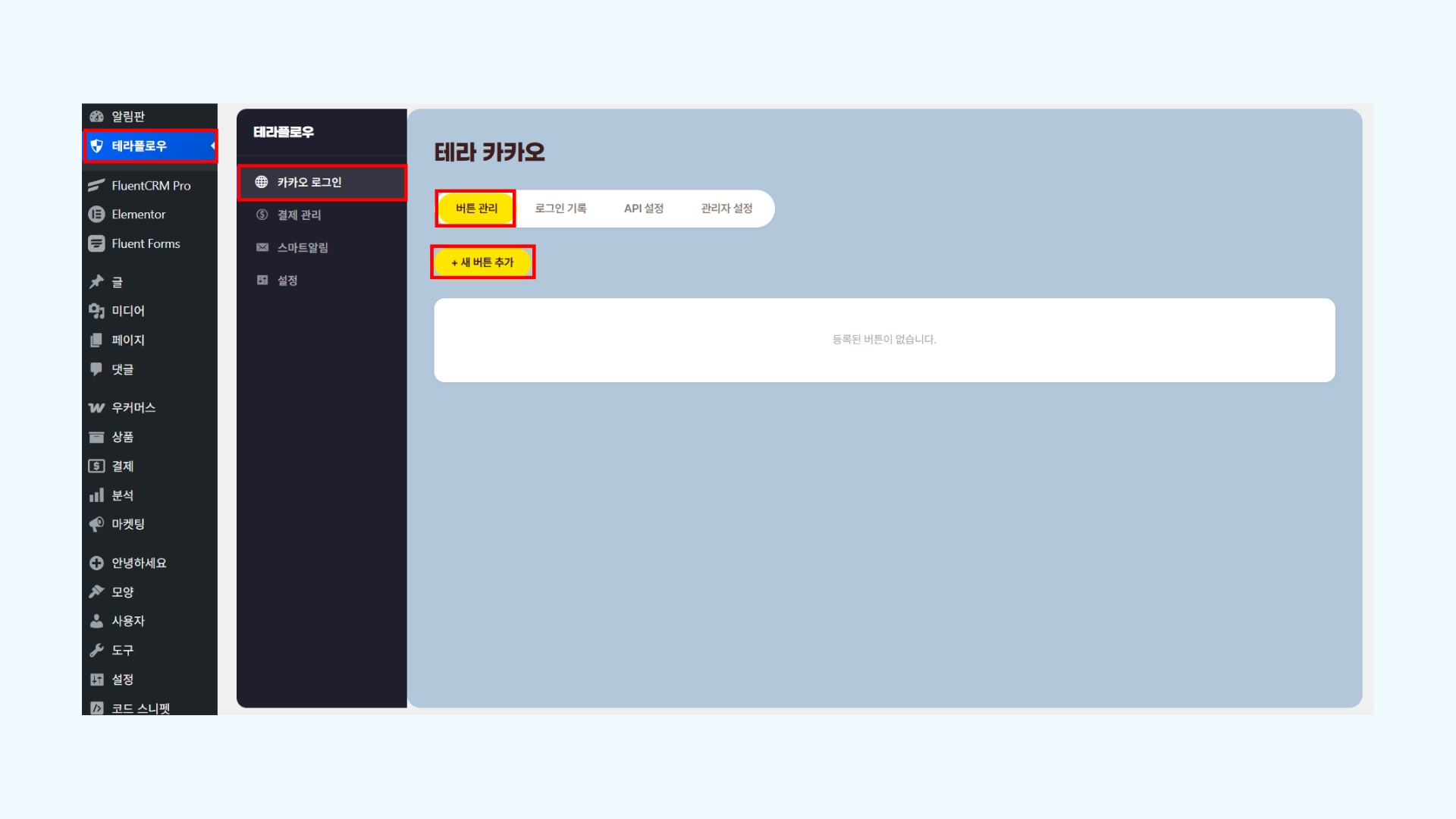Click the empty 등록된 버튼이 없습니다 panel

coord(884,340)
